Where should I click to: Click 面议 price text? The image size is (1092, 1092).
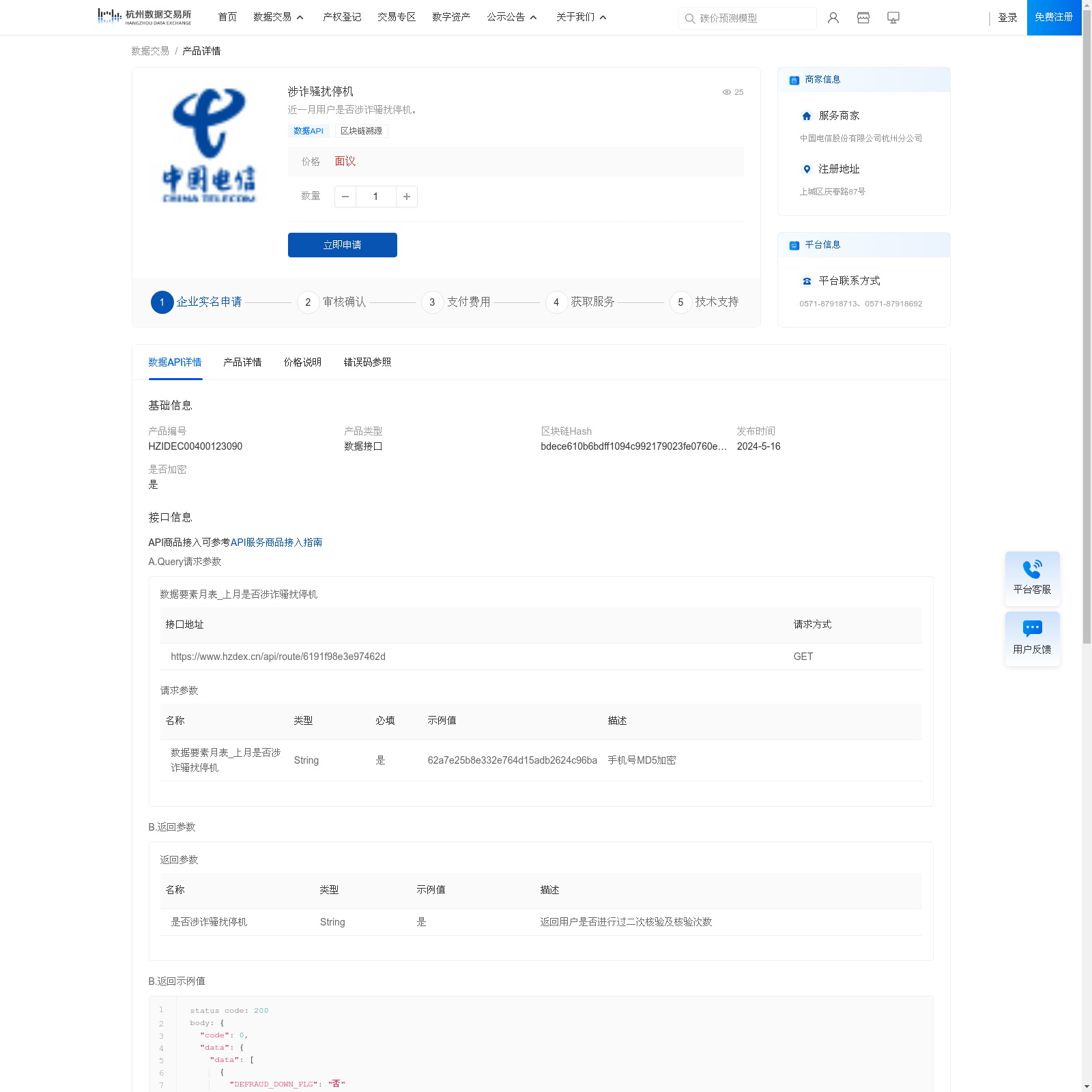(x=345, y=162)
